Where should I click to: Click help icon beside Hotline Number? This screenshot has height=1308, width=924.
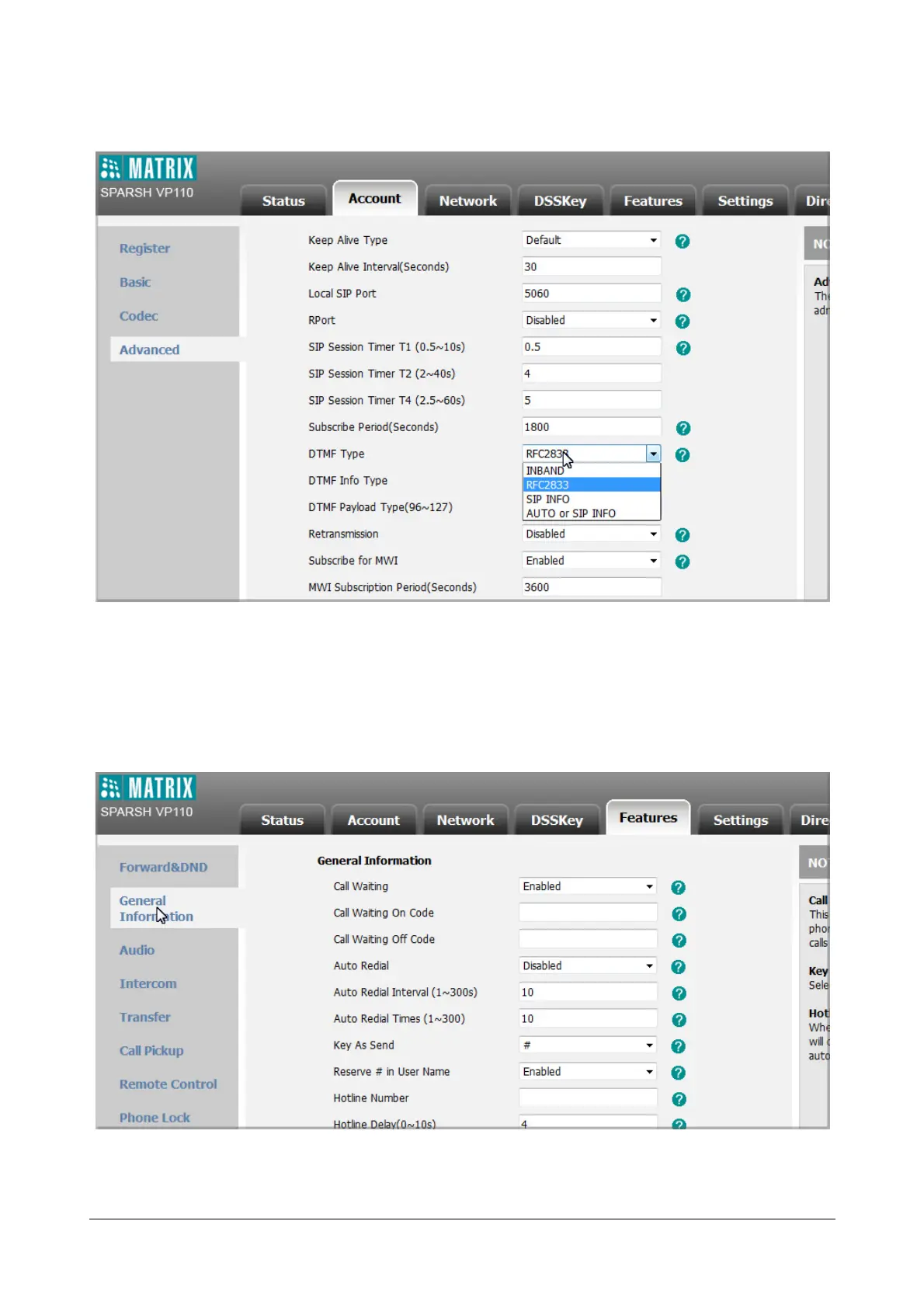tap(679, 1099)
